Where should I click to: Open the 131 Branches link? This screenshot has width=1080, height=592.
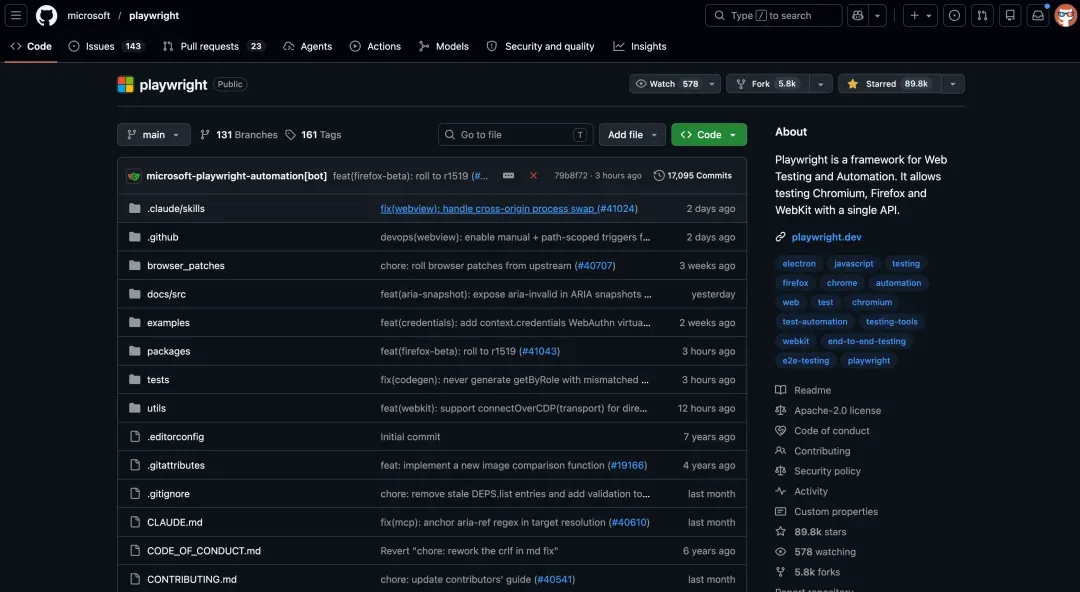[x=239, y=134]
